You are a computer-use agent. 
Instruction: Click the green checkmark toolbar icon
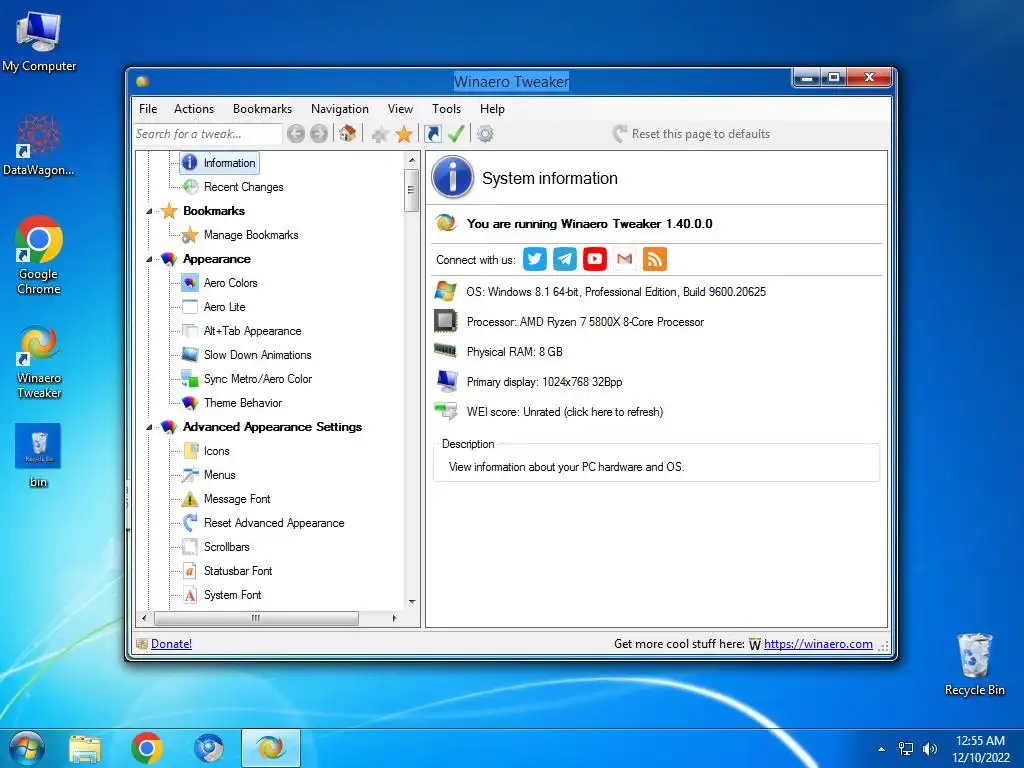point(456,134)
